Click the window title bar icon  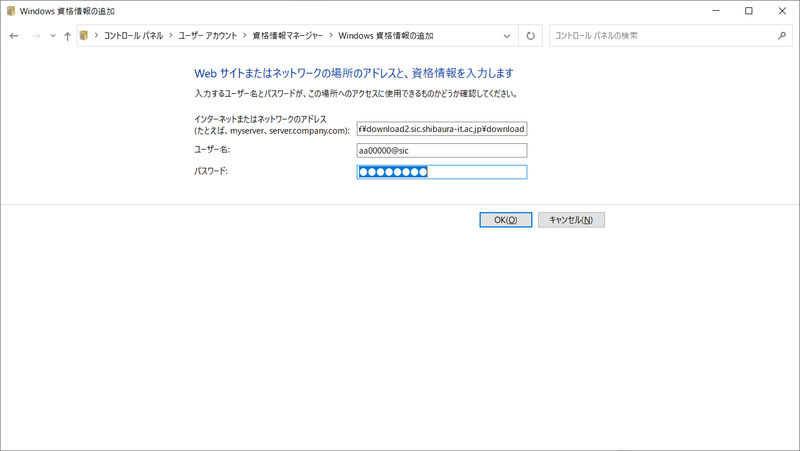11,11
